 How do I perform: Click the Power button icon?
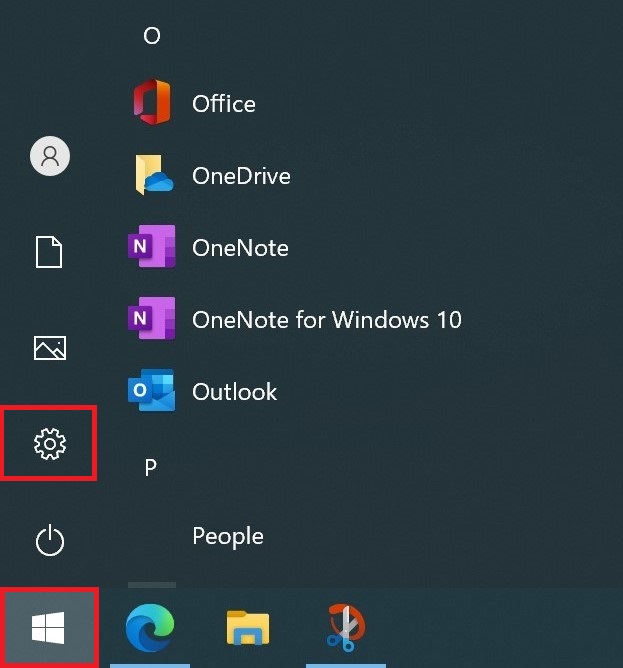tap(50, 540)
